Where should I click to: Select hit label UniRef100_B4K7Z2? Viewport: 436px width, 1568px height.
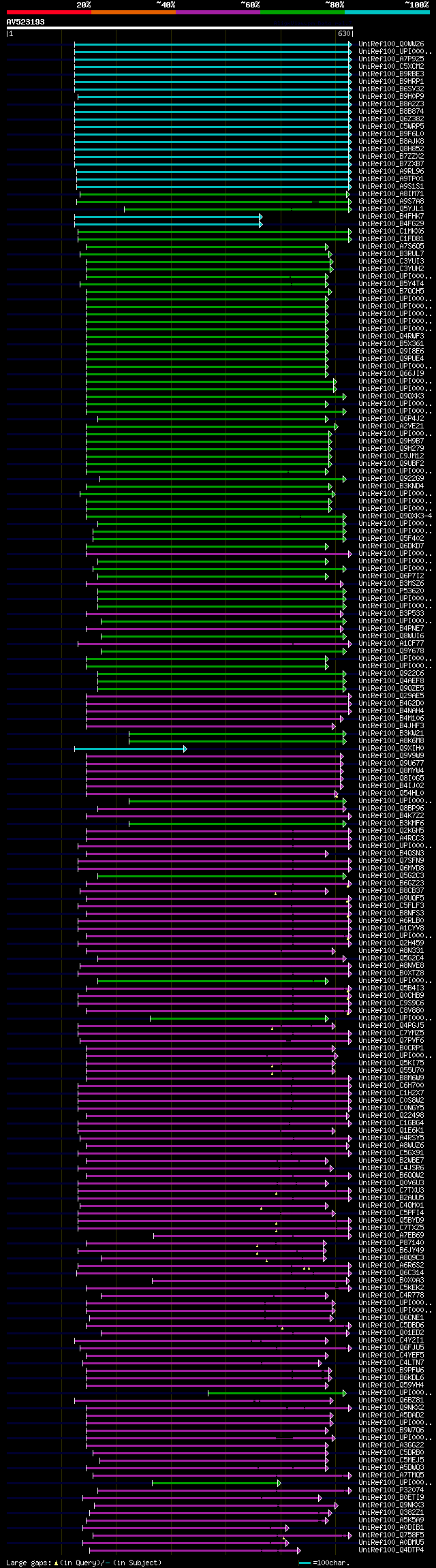(391, 816)
